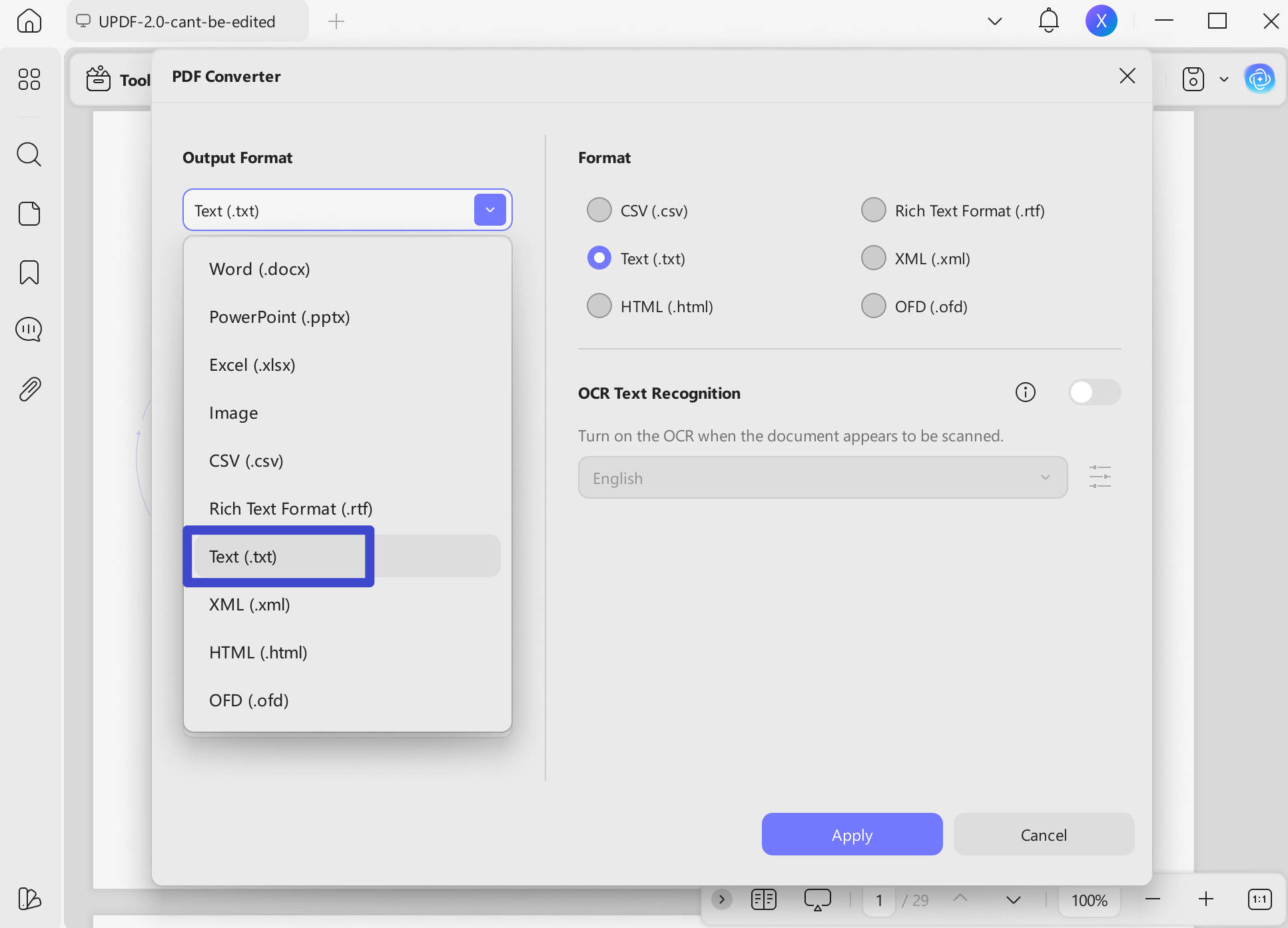The image size is (1288, 928).
Task: Open the Home icon in the title bar
Action: tap(29, 21)
